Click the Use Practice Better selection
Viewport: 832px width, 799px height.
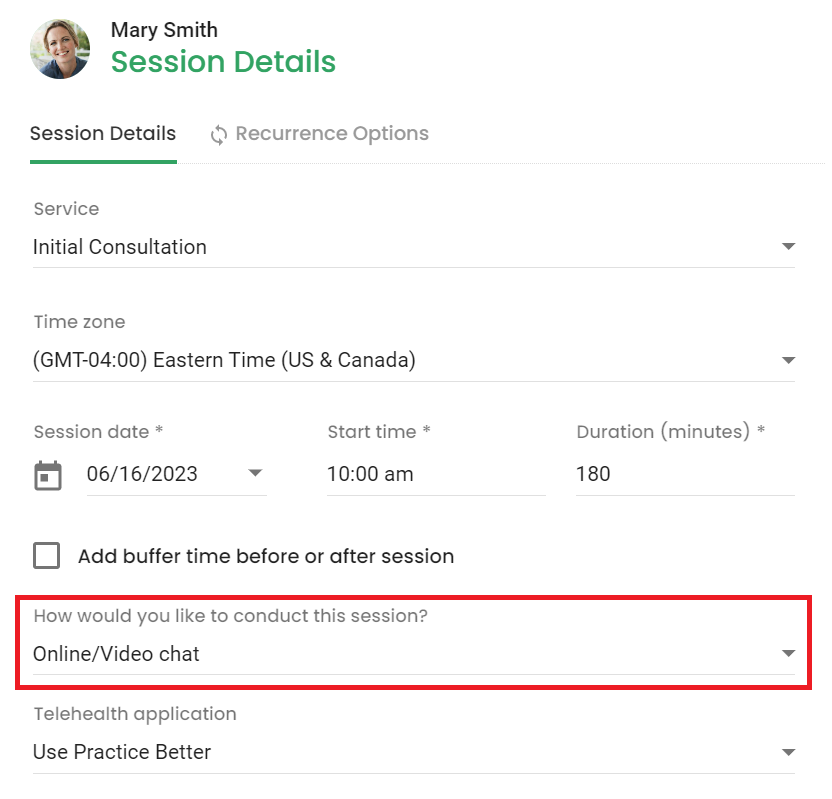[x=414, y=752]
